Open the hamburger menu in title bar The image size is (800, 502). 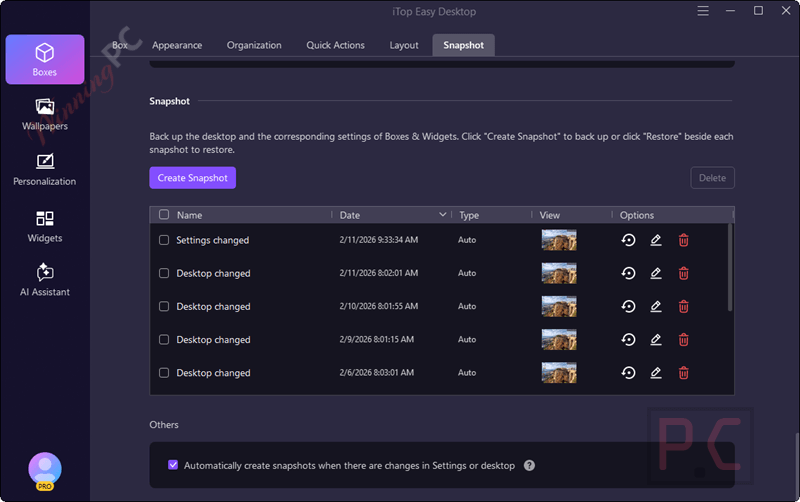(x=703, y=11)
